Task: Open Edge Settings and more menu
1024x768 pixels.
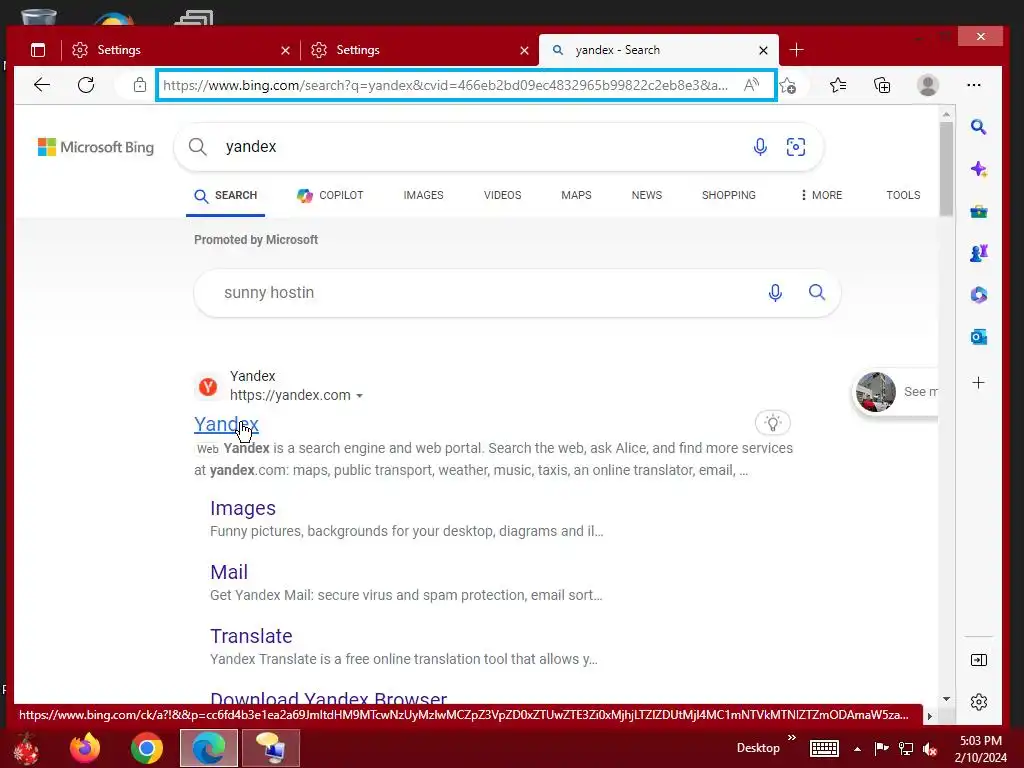Action: pos(974,85)
